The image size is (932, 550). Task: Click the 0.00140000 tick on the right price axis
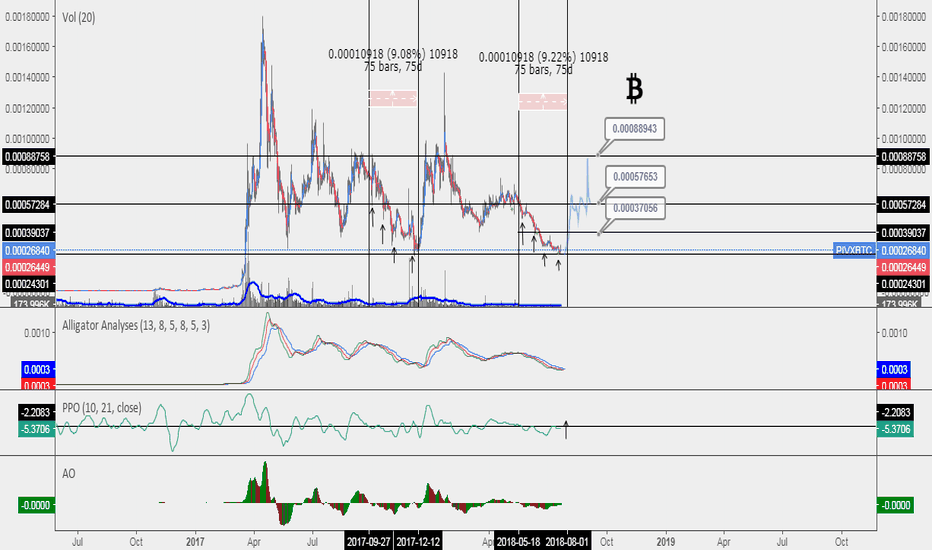903,77
